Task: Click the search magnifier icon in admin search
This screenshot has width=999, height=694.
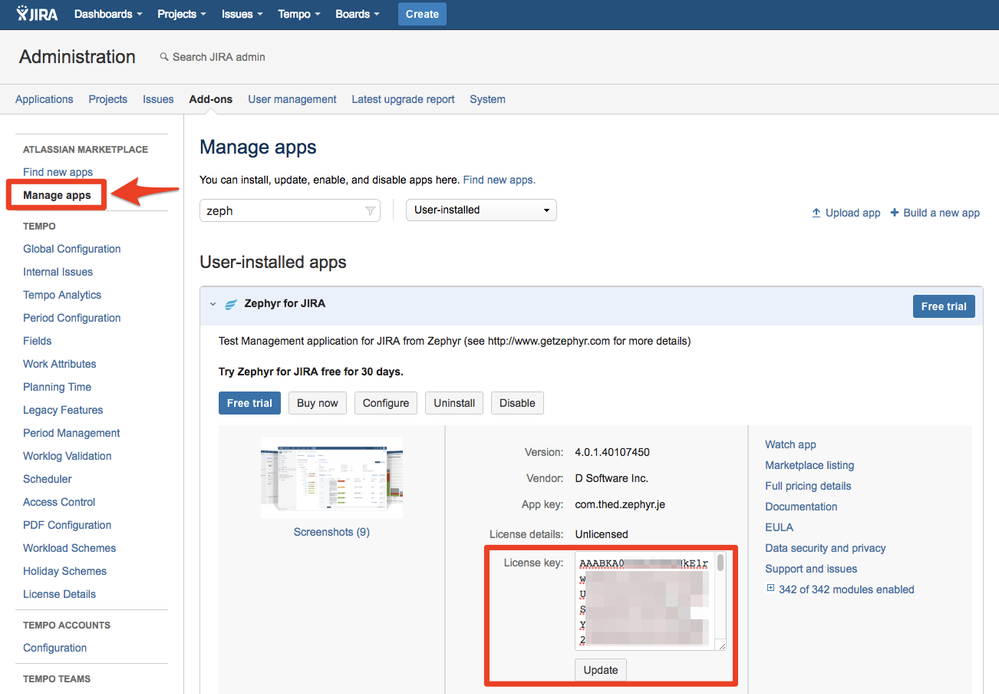Action: tap(164, 58)
